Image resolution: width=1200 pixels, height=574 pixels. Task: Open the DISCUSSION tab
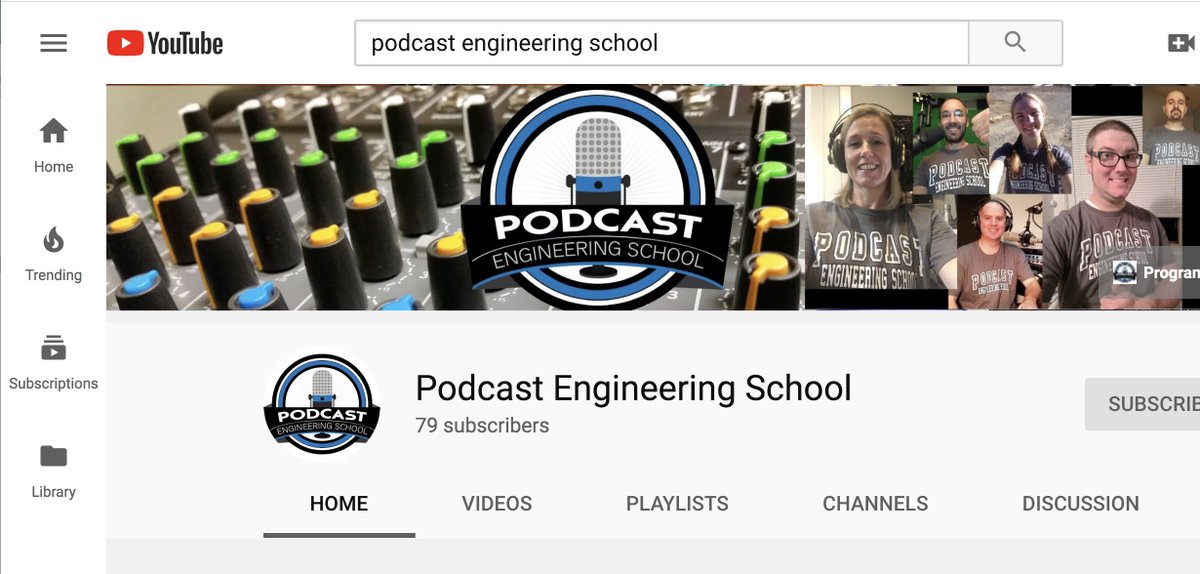pos(1080,504)
